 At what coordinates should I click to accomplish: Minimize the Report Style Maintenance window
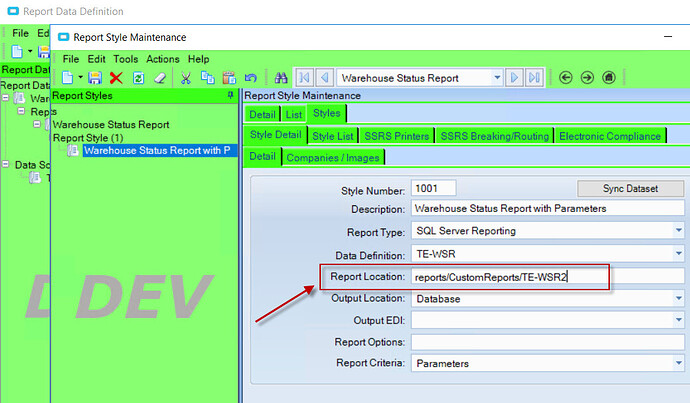point(668,37)
